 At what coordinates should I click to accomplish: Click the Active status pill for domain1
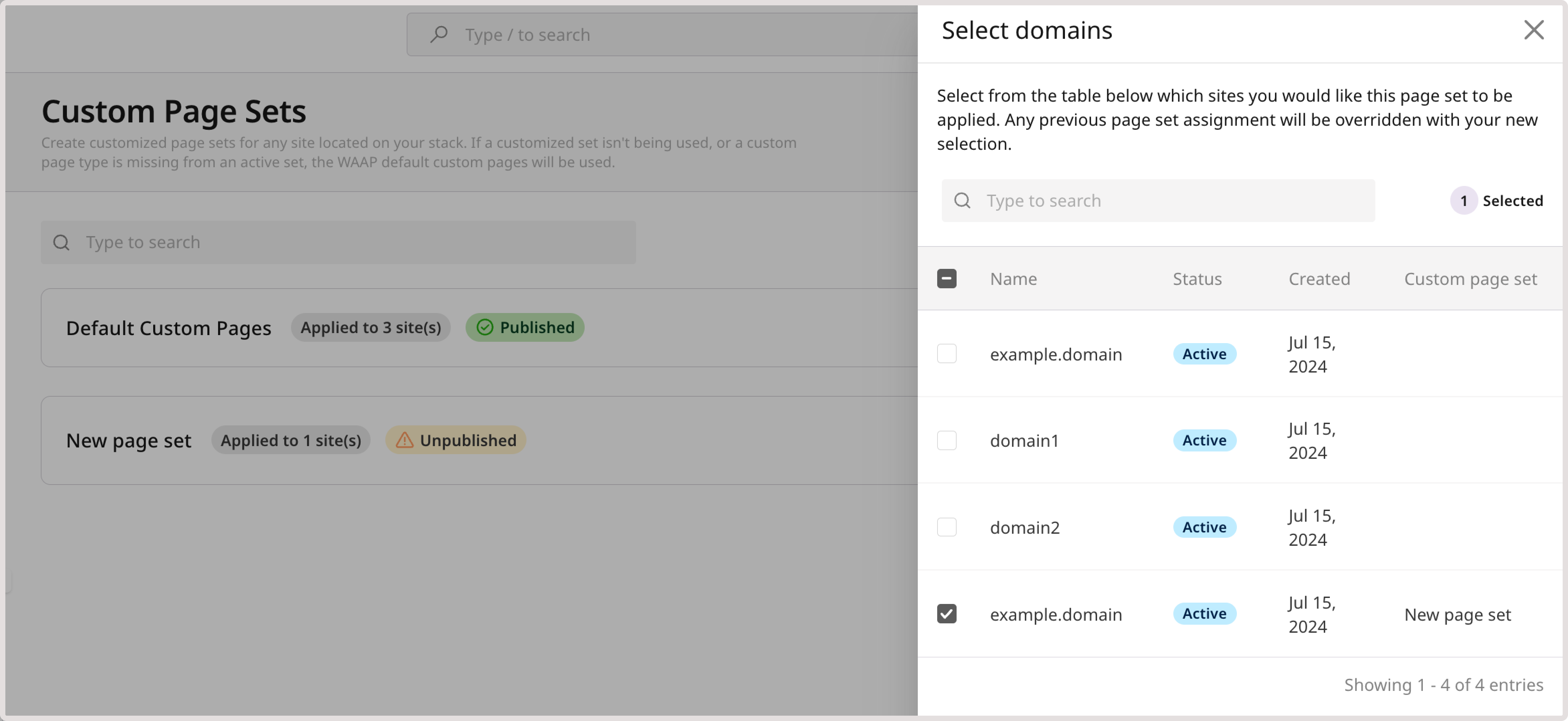point(1204,440)
